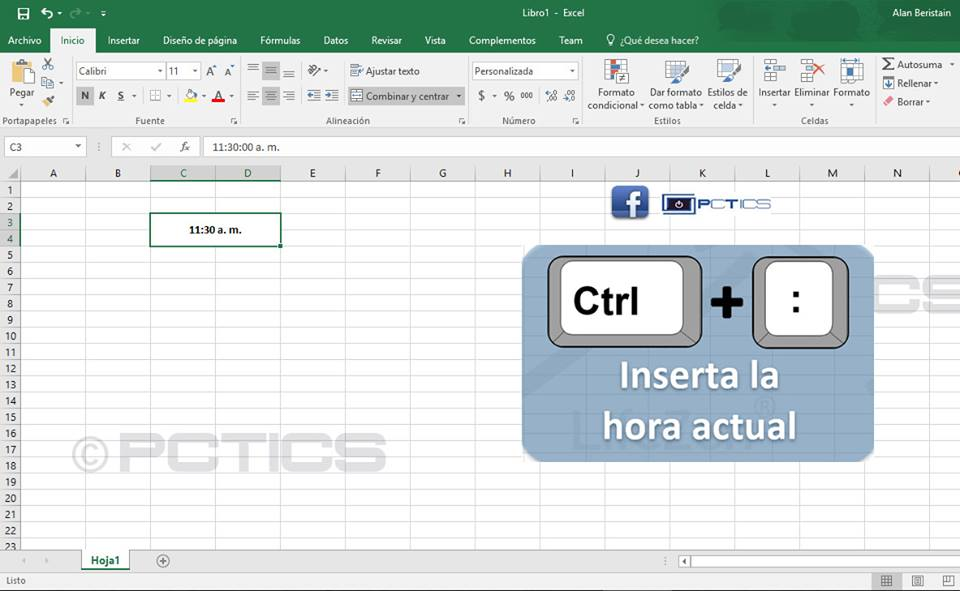Open the Calibri font name dropdown

[160, 71]
